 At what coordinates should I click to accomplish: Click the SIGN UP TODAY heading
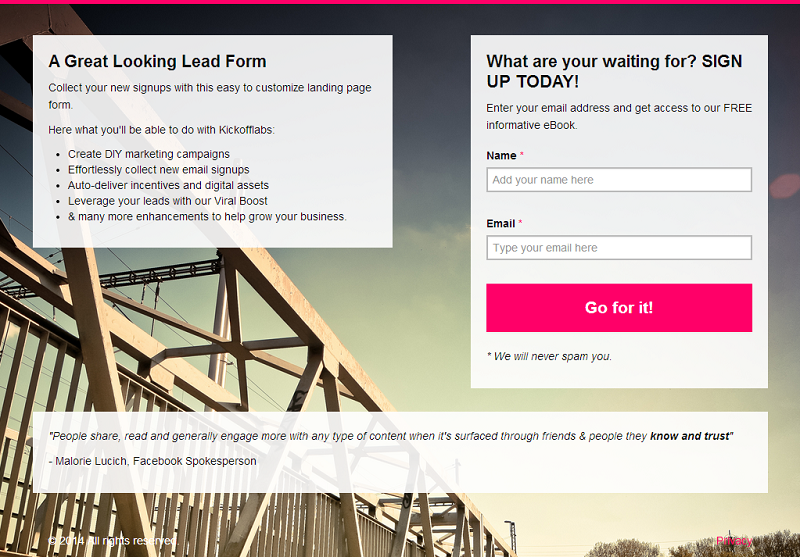(x=614, y=71)
